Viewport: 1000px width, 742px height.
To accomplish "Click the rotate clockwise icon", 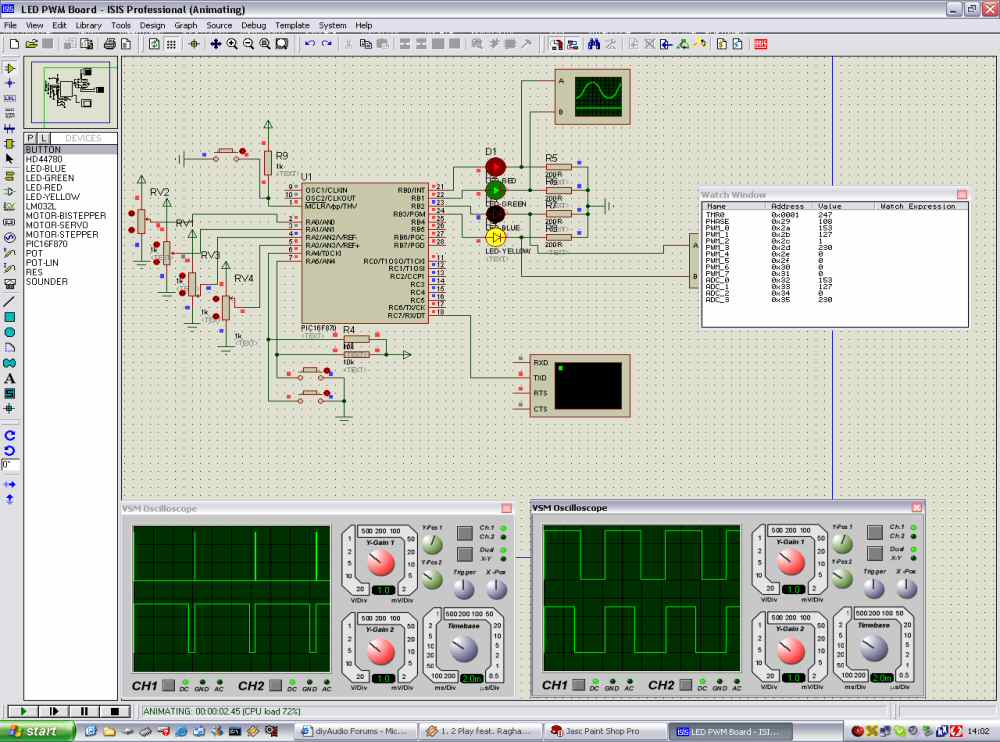I will pyautogui.click(x=10, y=435).
